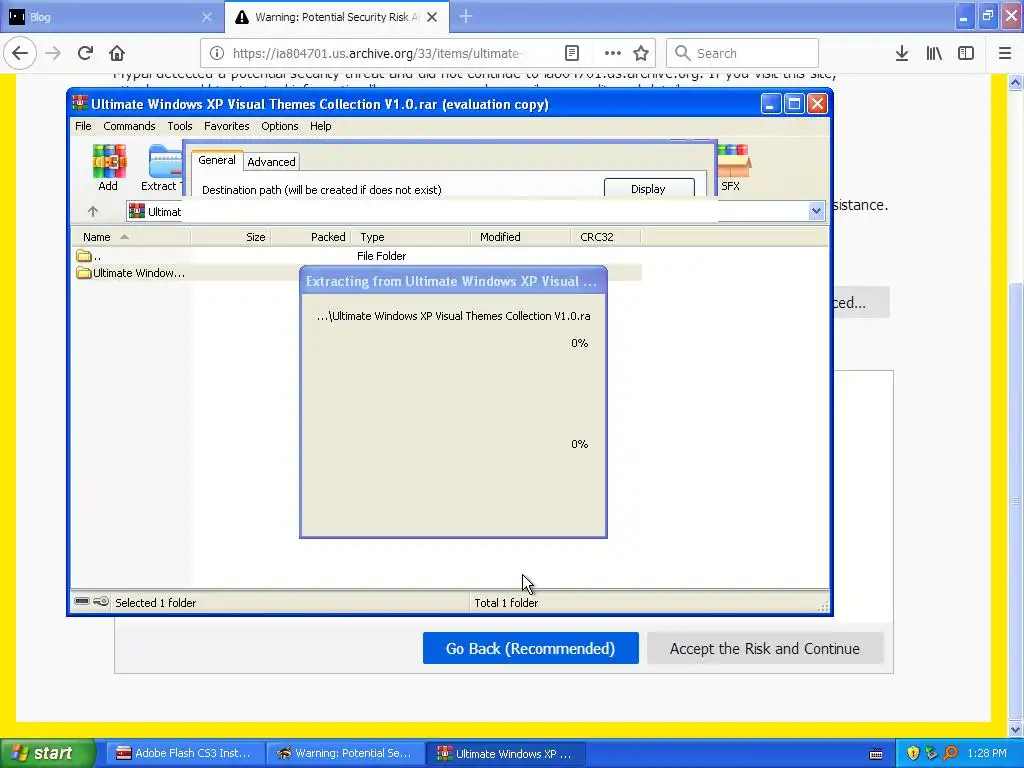Screen dimensions: 1024x768
Task: Open Adobe Flash CS3 Inst... taskbar item
Action: pyautogui.click(x=184, y=753)
